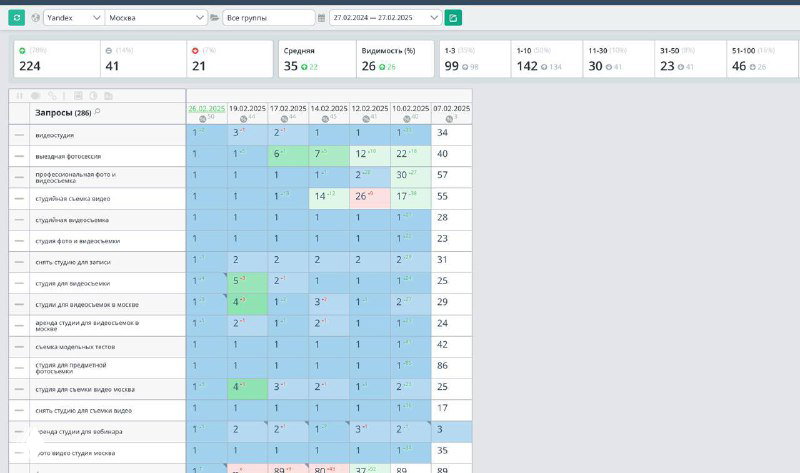Select студийная съемка видео query
The width and height of the screenshot is (800, 473).
click(x=73, y=199)
